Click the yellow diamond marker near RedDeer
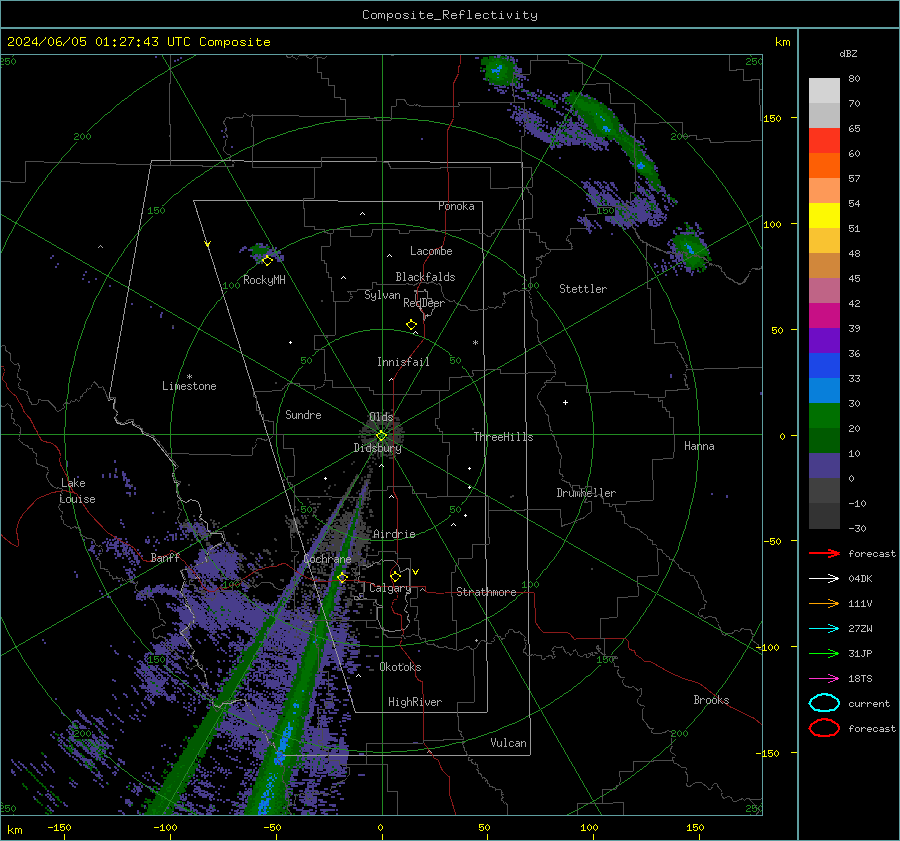 tap(411, 325)
